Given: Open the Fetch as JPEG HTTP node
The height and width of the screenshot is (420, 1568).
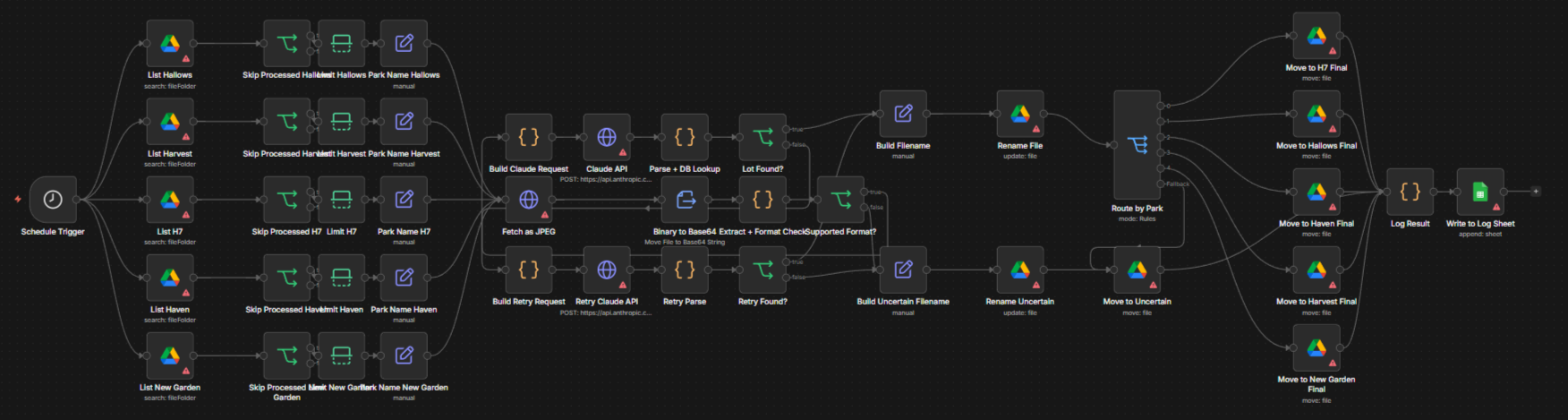Looking at the screenshot, I should 529,199.
